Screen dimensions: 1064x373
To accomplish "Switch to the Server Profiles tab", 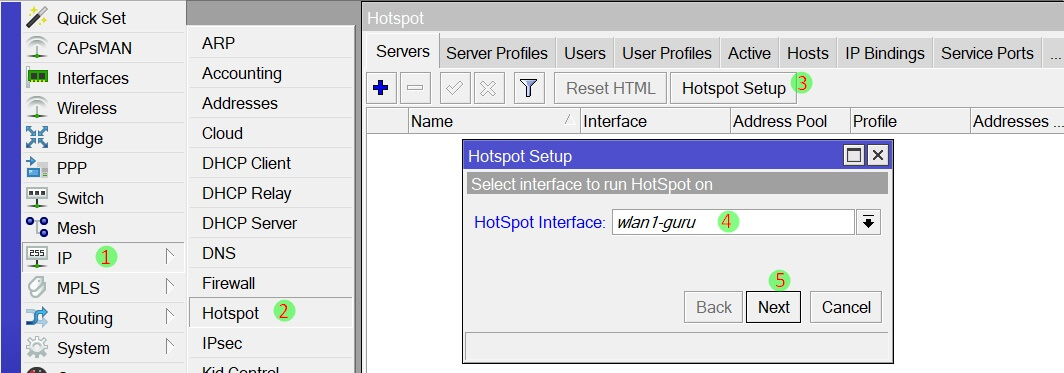I will 497,53.
